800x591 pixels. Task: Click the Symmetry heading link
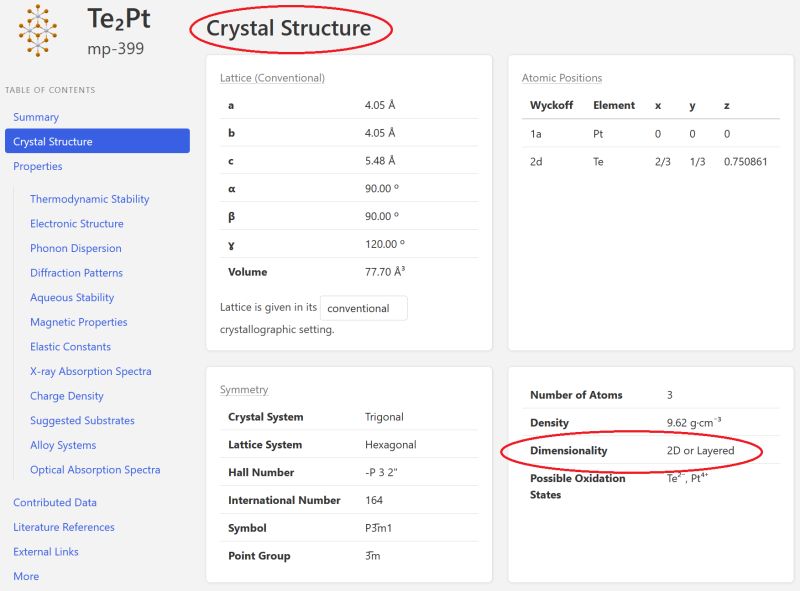pyautogui.click(x=243, y=390)
